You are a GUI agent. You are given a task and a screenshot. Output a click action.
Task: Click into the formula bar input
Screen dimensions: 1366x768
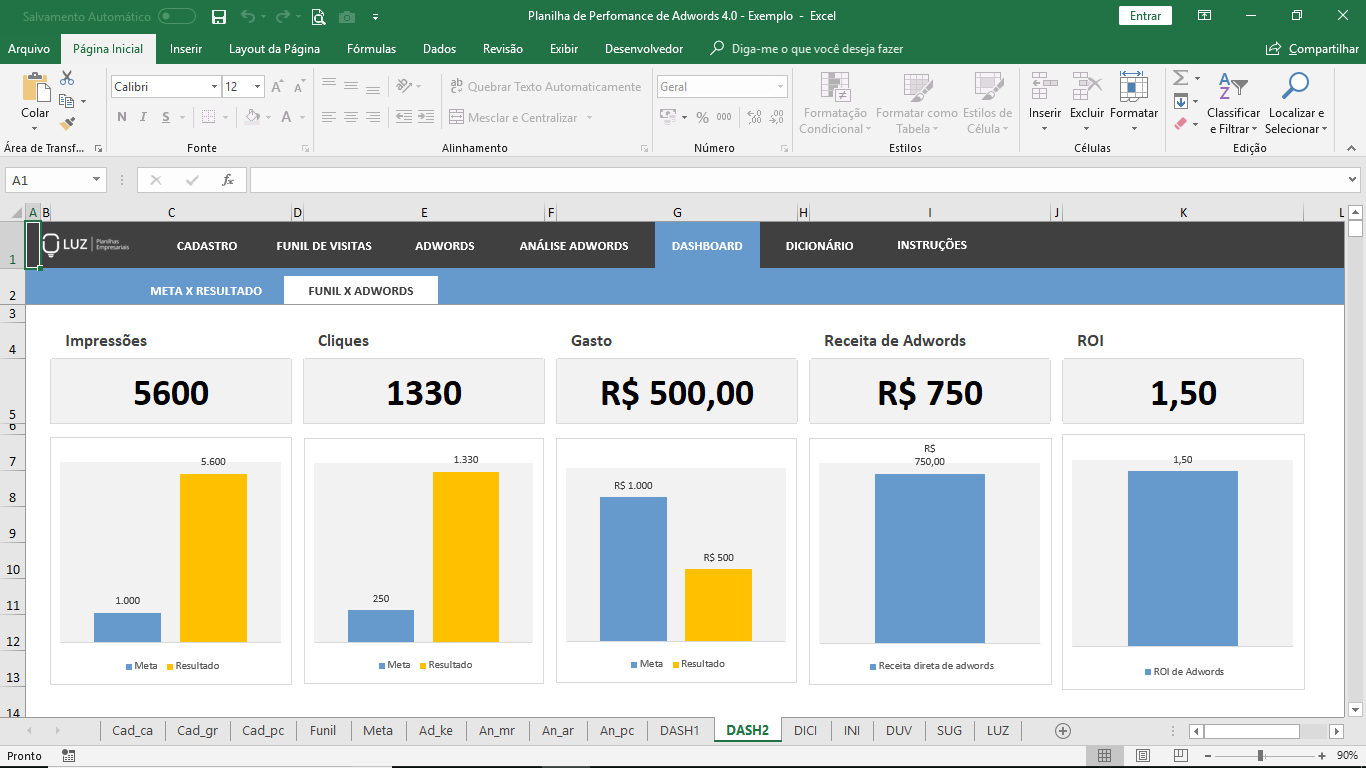pos(797,180)
